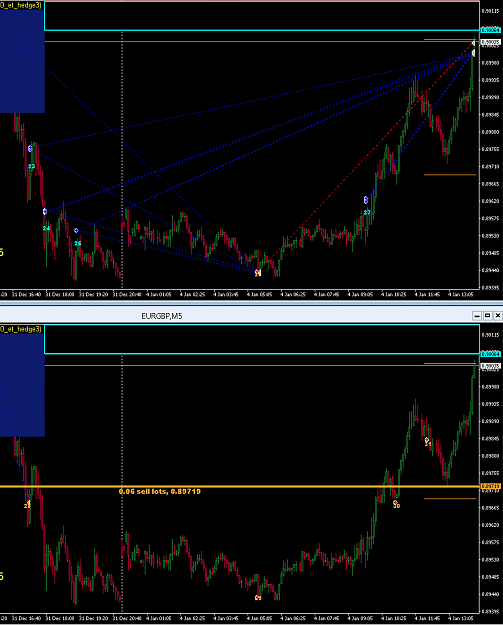Select the dark blue rectangle in upper chart
The width and height of the screenshot is (503, 625).
[x=22, y=61]
